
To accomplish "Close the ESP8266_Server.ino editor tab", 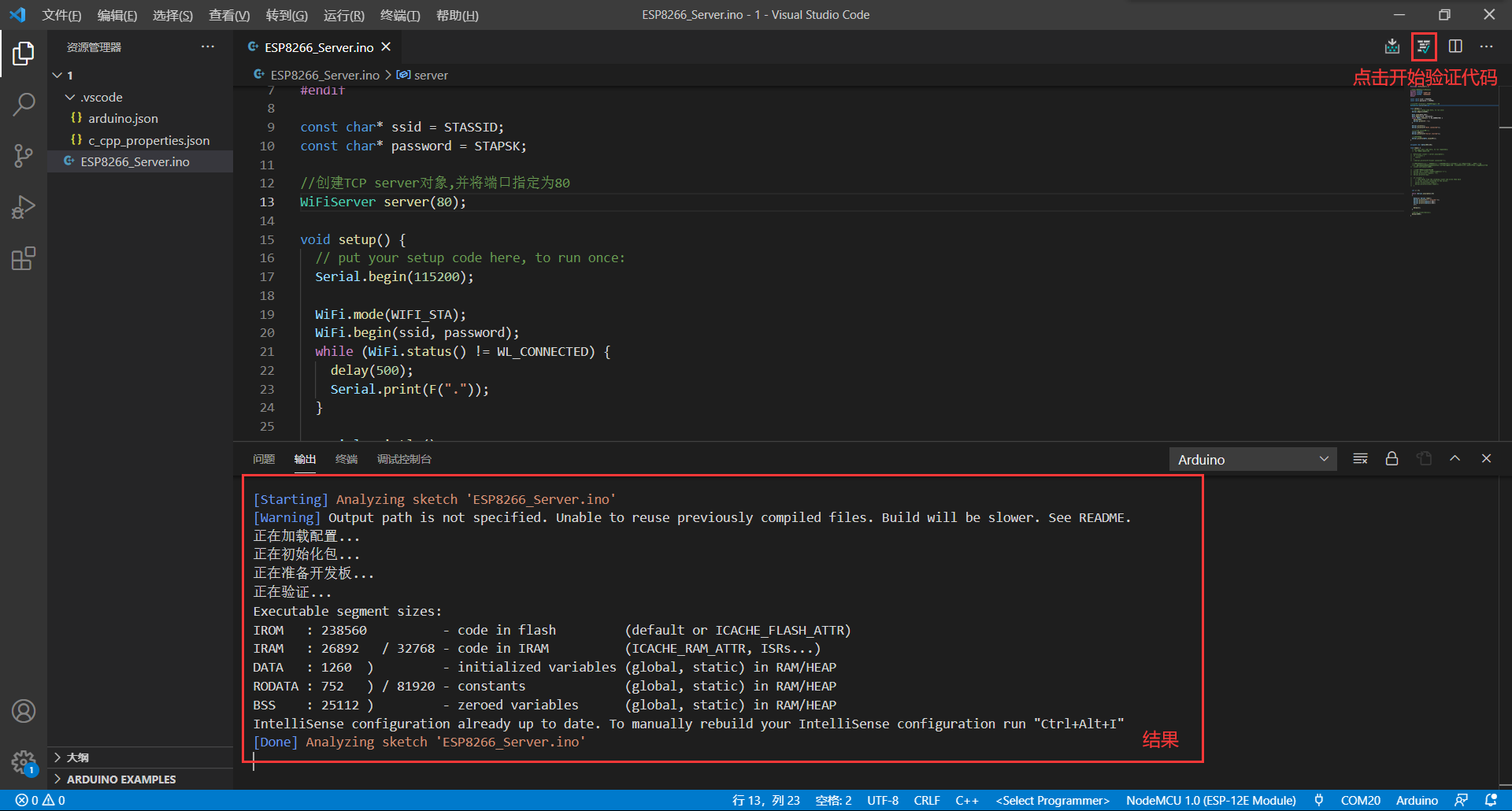I will [x=386, y=47].
